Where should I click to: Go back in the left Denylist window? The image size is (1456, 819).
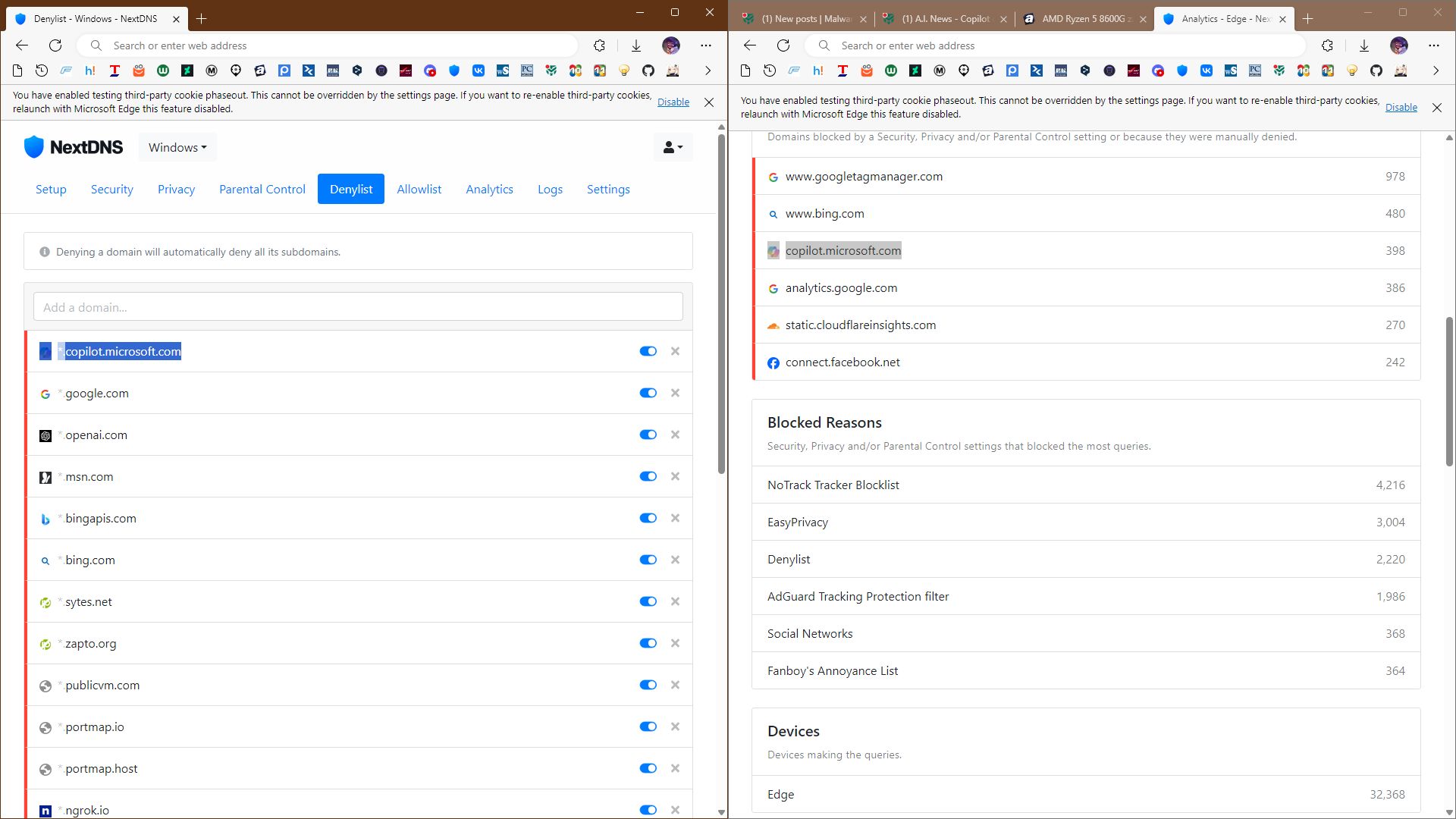[x=22, y=45]
